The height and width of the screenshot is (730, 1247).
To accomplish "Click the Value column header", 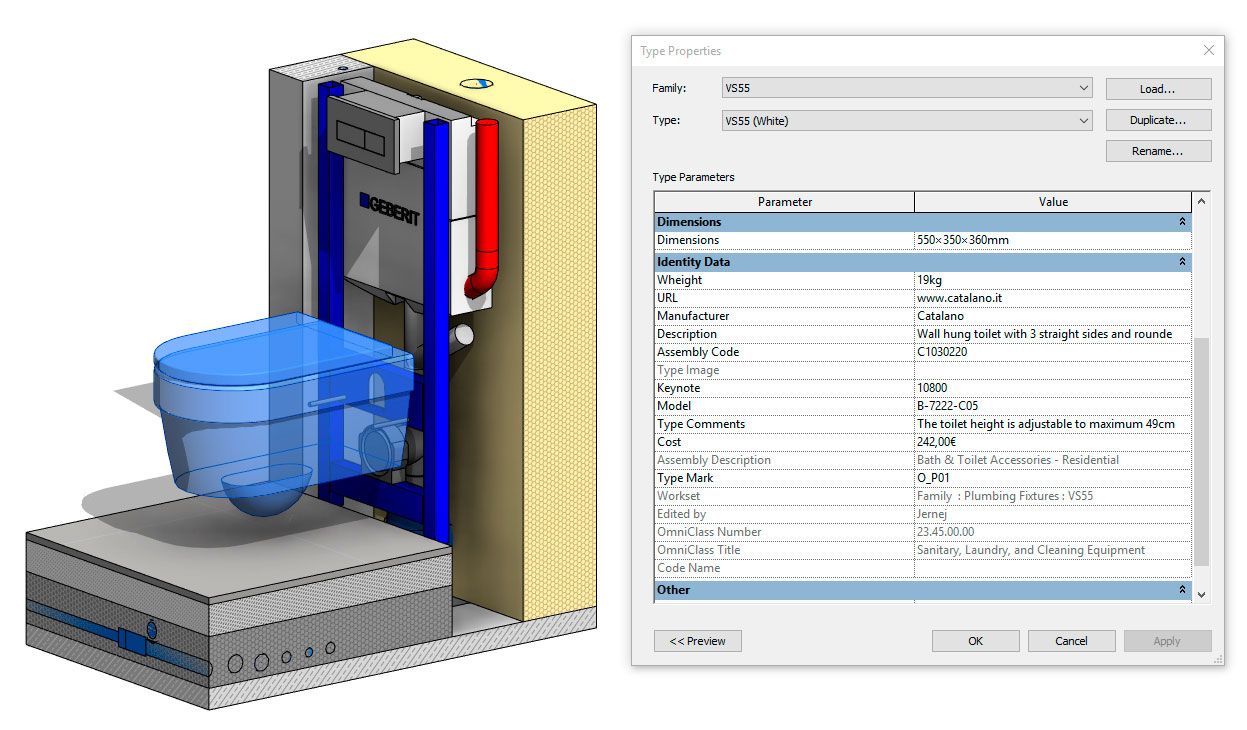I will pos(1053,202).
